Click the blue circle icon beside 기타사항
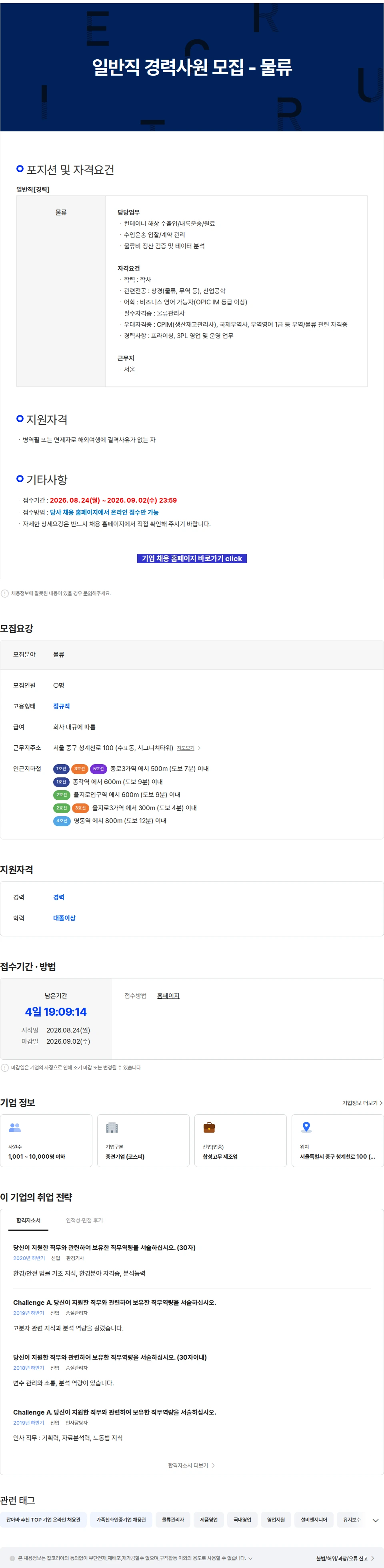 20,479
